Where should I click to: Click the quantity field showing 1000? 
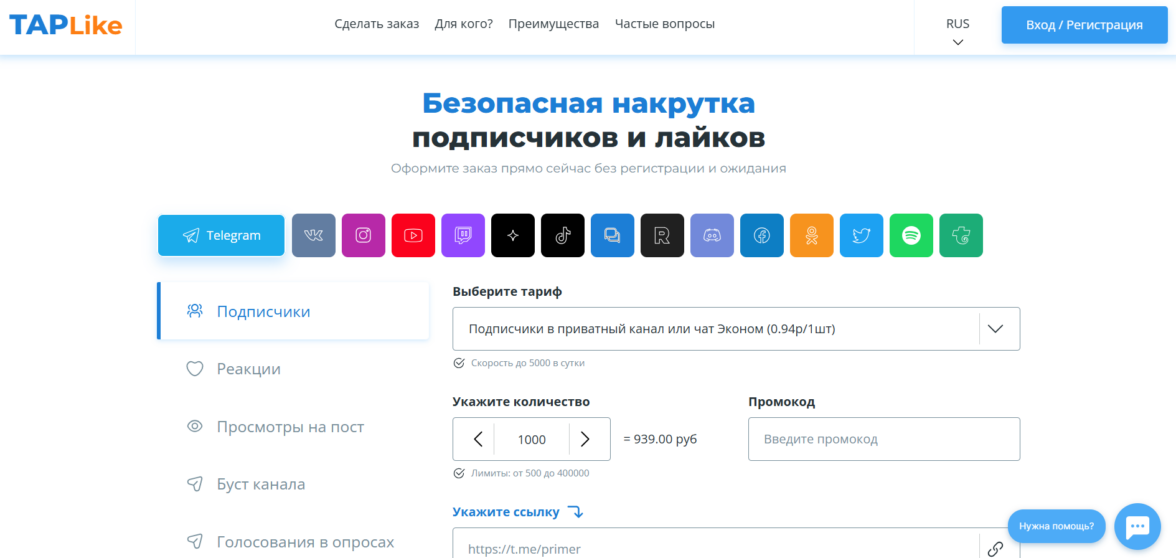[x=532, y=440]
